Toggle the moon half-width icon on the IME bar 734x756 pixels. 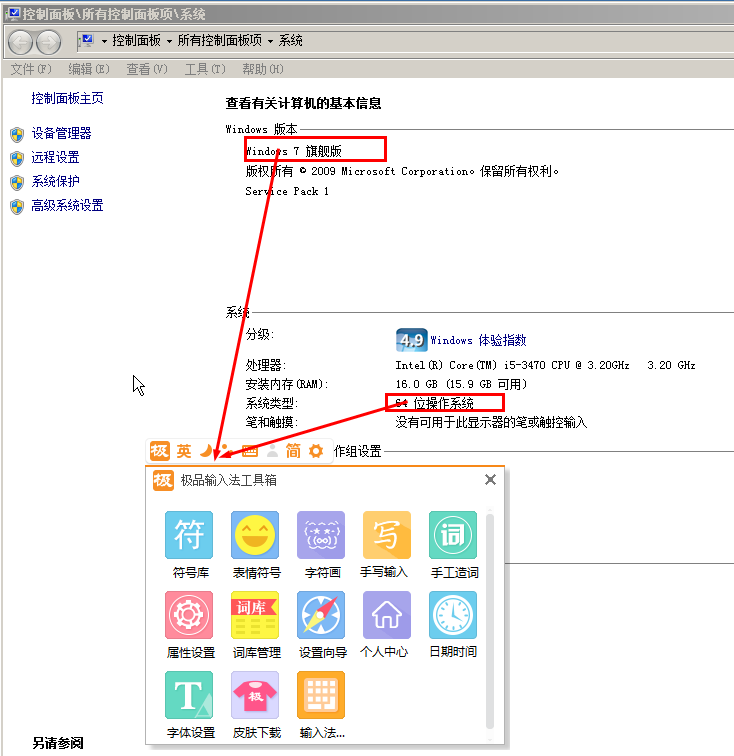coord(206,451)
